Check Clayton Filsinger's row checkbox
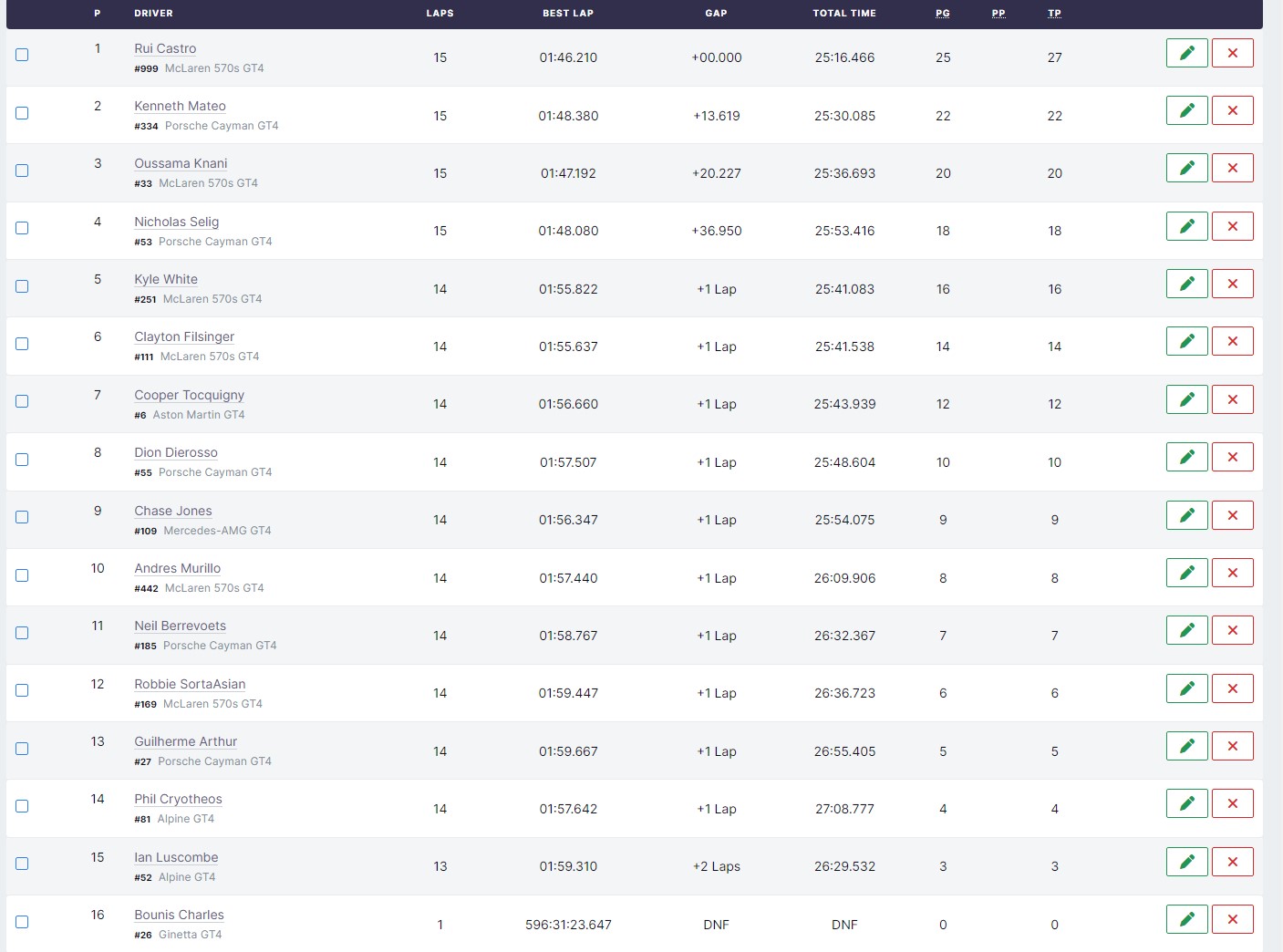This screenshot has width=1283, height=952. 22,344
